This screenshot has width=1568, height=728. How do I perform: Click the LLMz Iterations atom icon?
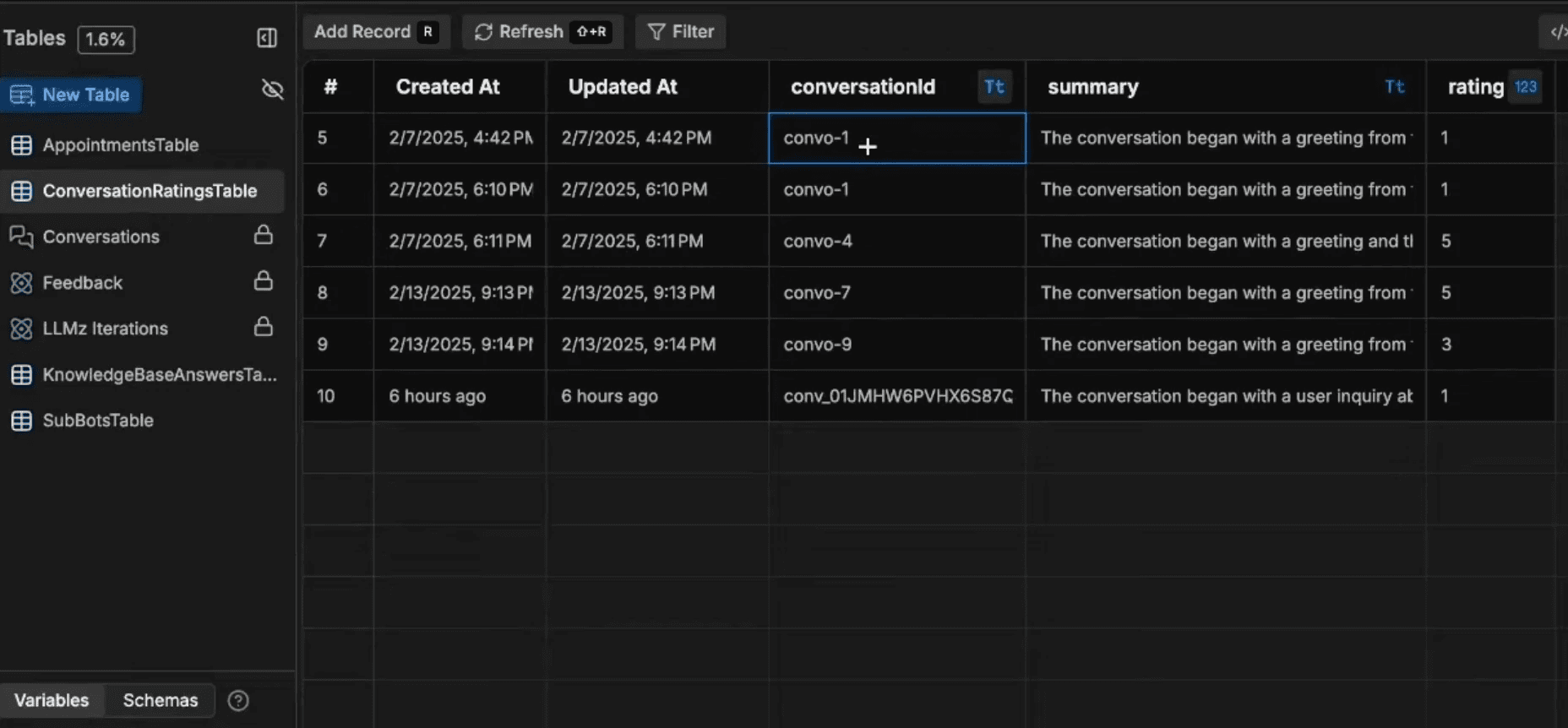click(21, 329)
